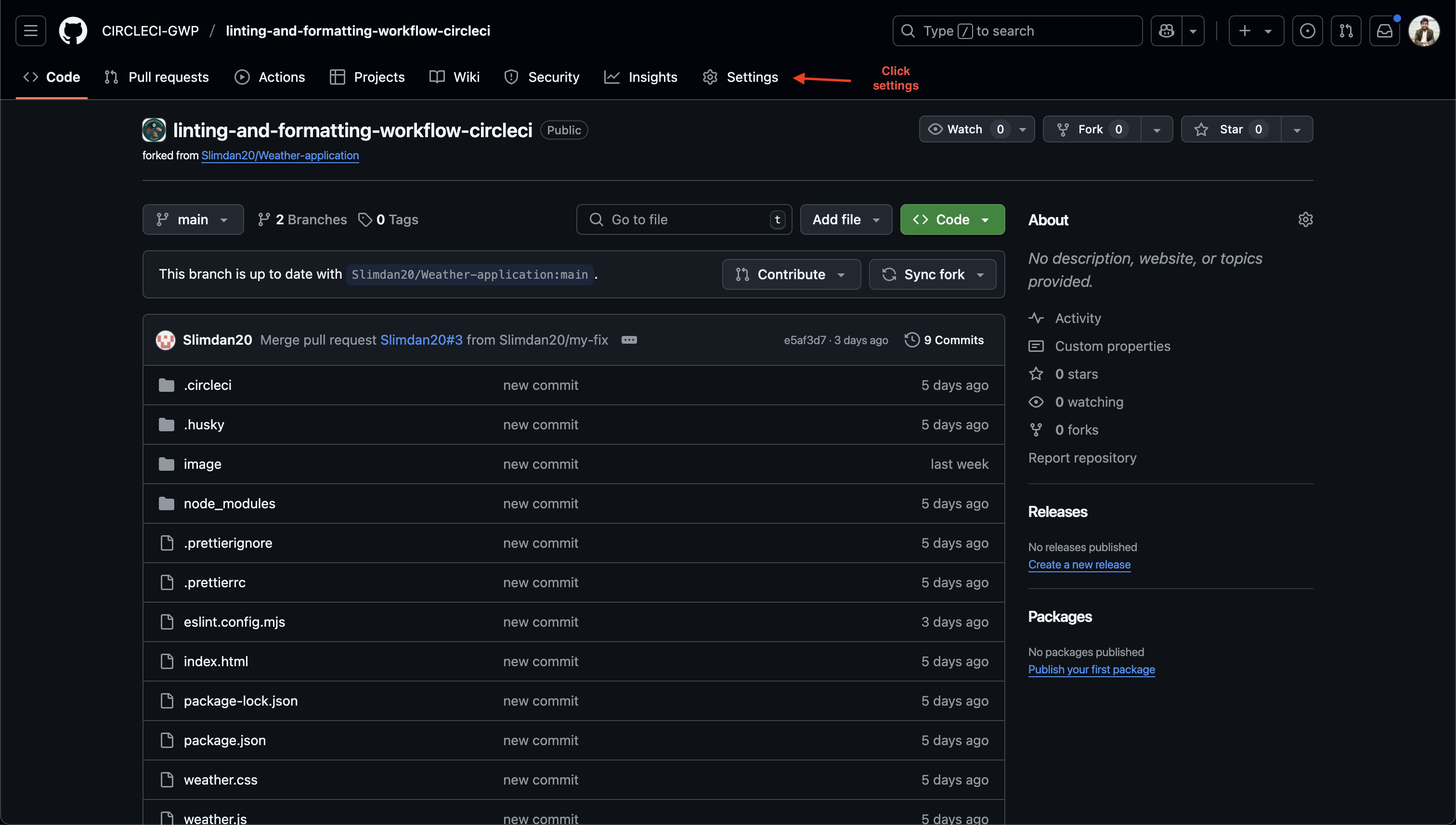This screenshot has height=825, width=1456.
Task: Open the Sync fork dropdown arrow
Action: [x=980, y=274]
